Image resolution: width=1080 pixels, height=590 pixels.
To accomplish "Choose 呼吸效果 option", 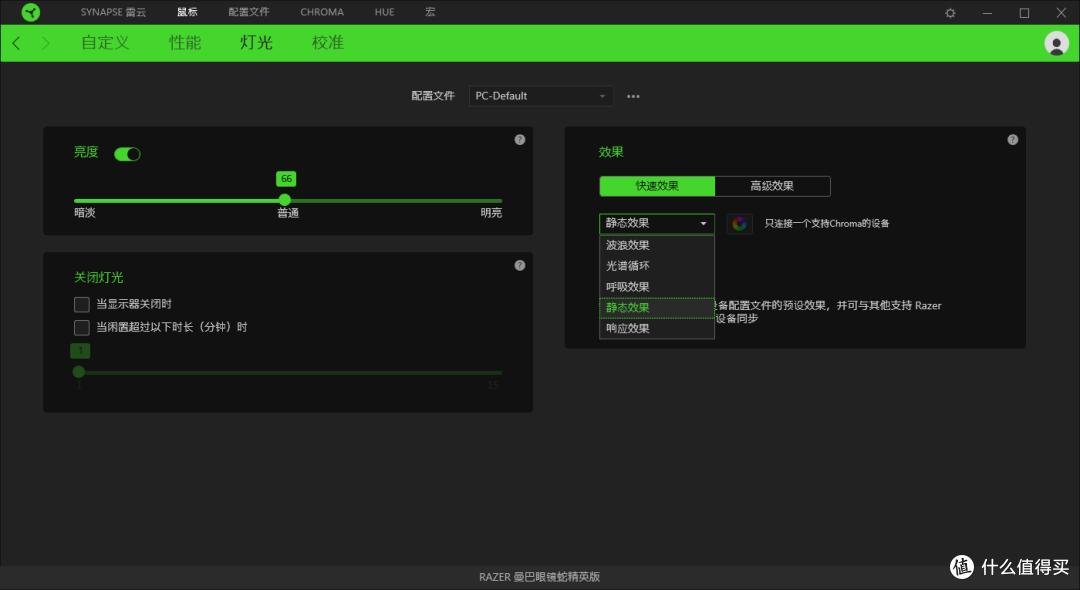I will [x=656, y=286].
